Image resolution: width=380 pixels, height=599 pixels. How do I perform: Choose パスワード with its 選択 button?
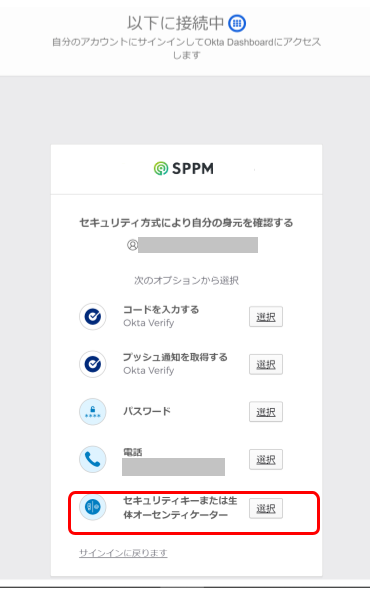click(266, 412)
